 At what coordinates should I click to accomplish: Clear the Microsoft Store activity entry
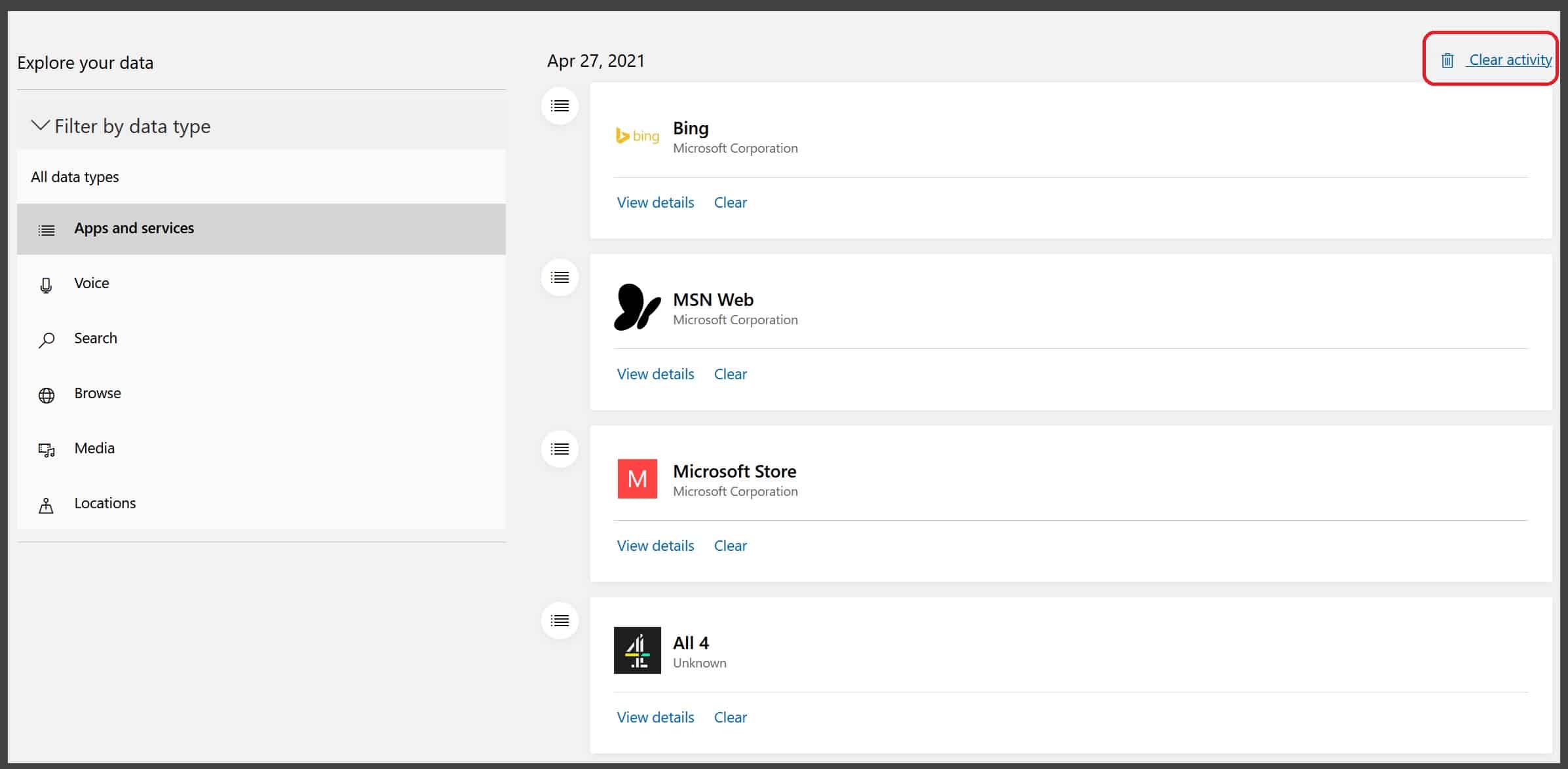(x=730, y=546)
